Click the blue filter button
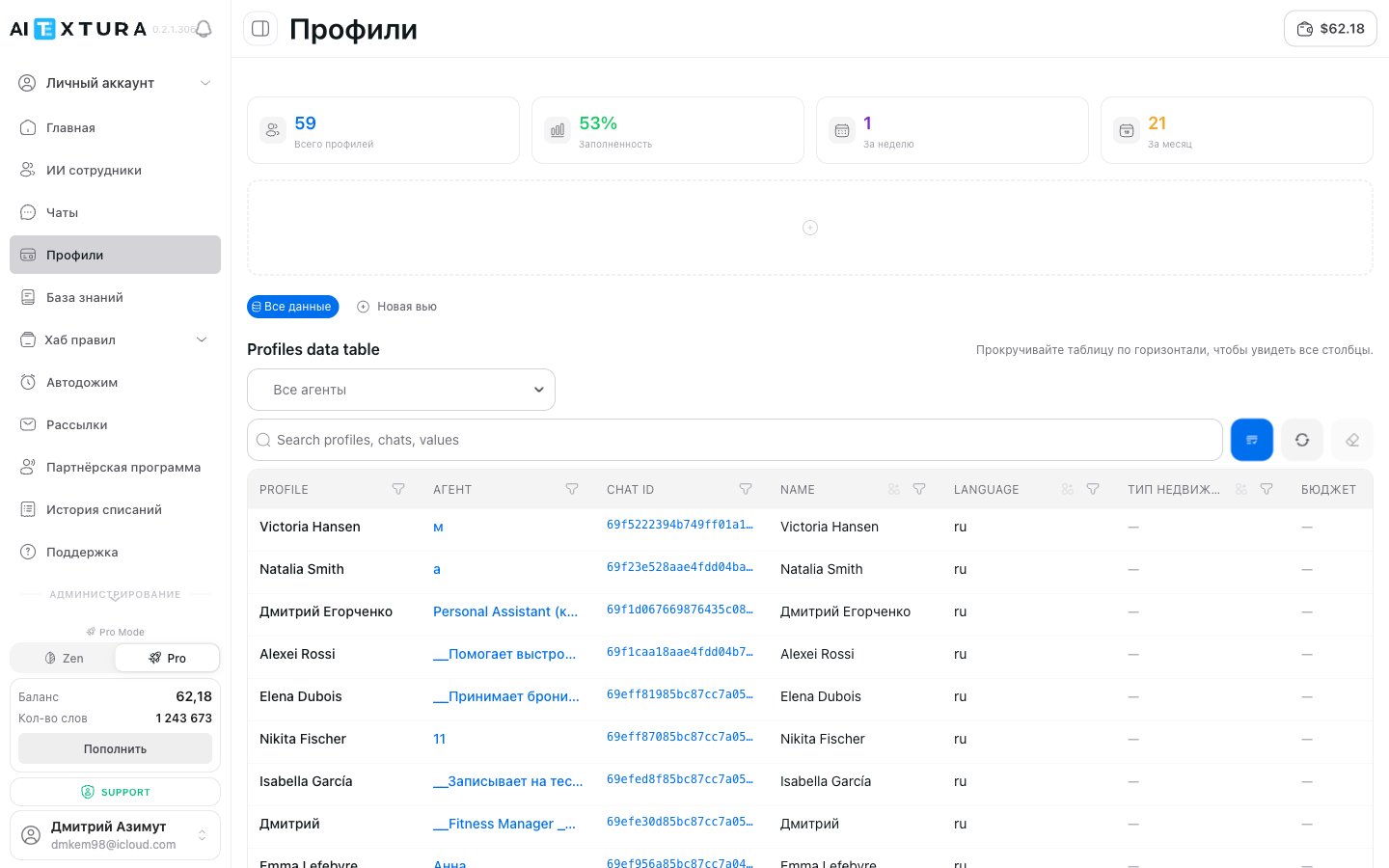This screenshot has height=868, width=1389. (1252, 440)
